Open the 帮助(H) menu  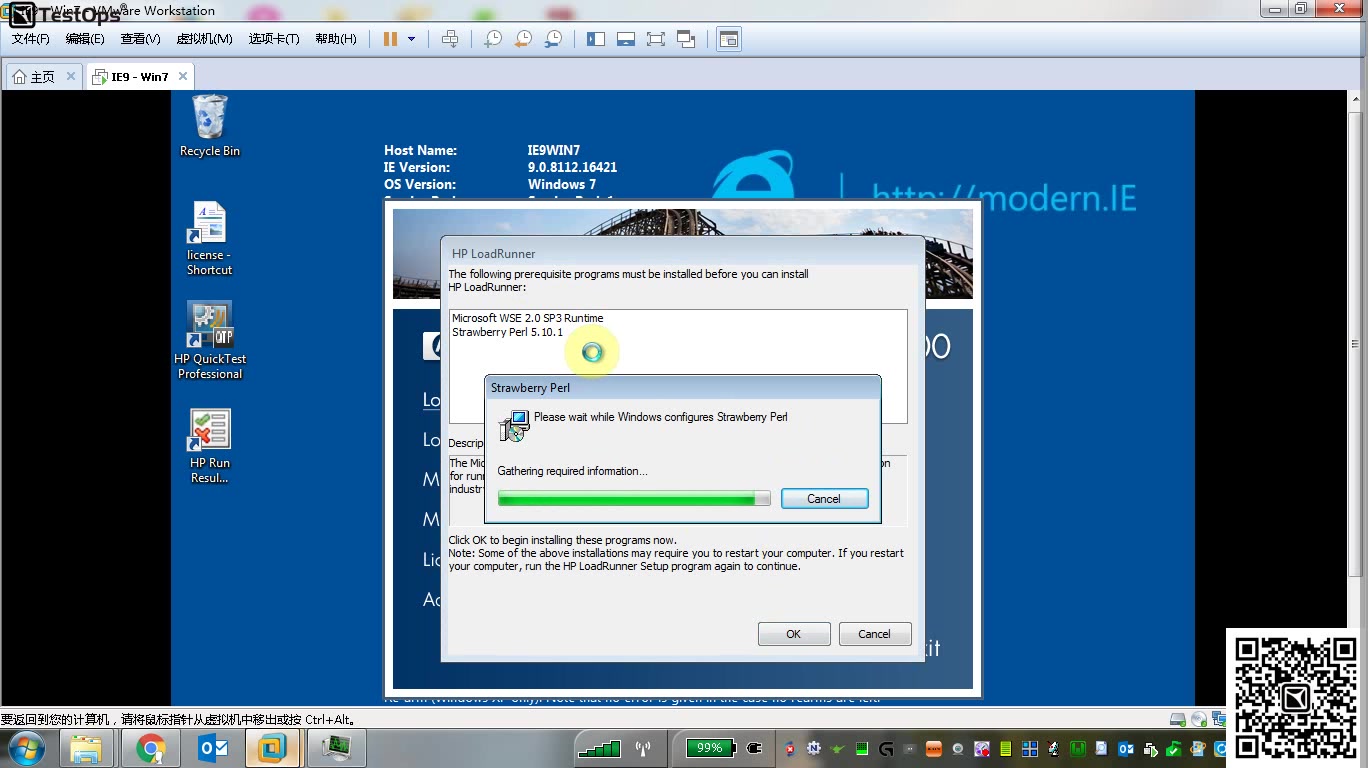click(336, 39)
